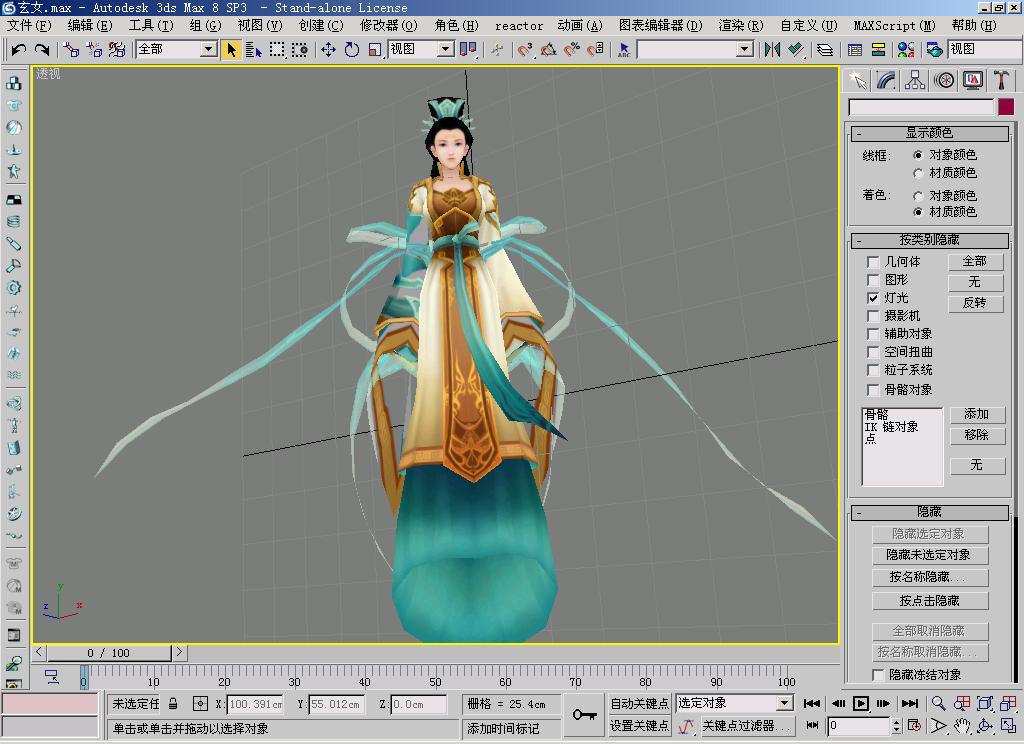Open the named selection sets dropdown

click(x=744, y=49)
